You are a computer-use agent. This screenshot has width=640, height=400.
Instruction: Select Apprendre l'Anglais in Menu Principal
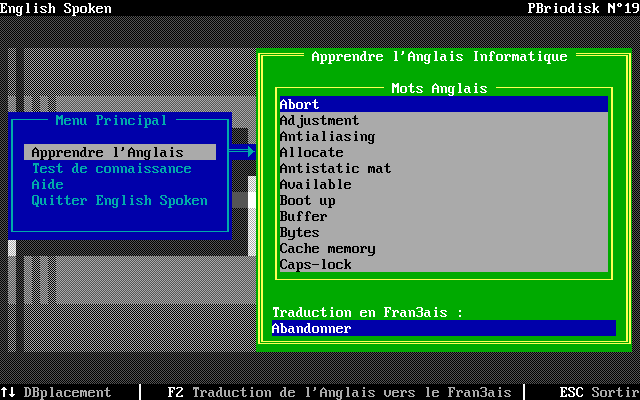(120, 152)
